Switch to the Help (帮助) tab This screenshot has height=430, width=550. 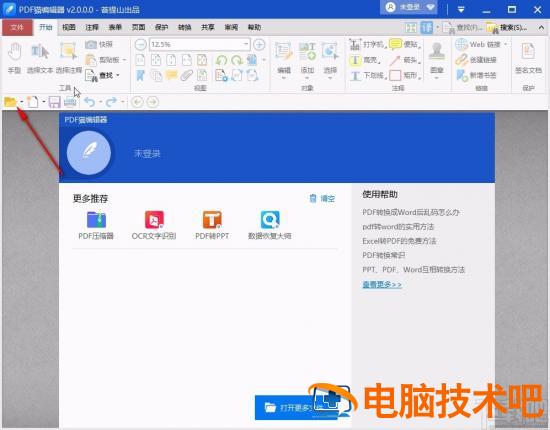pyautogui.click(x=254, y=27)
